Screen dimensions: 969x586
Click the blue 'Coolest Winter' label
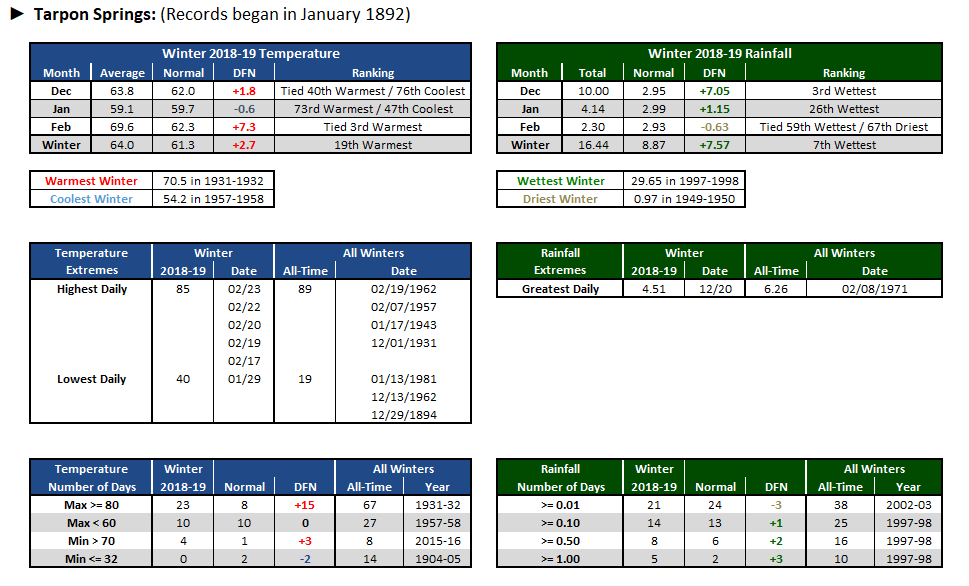pos(91,198)
